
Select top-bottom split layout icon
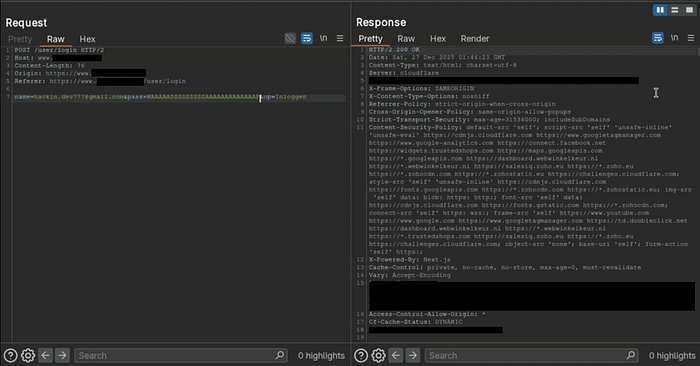click(x=675, y=10)
